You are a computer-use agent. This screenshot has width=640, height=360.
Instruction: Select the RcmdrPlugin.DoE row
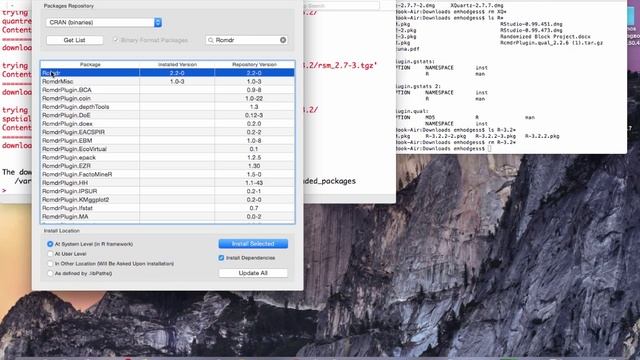[167, 115]
